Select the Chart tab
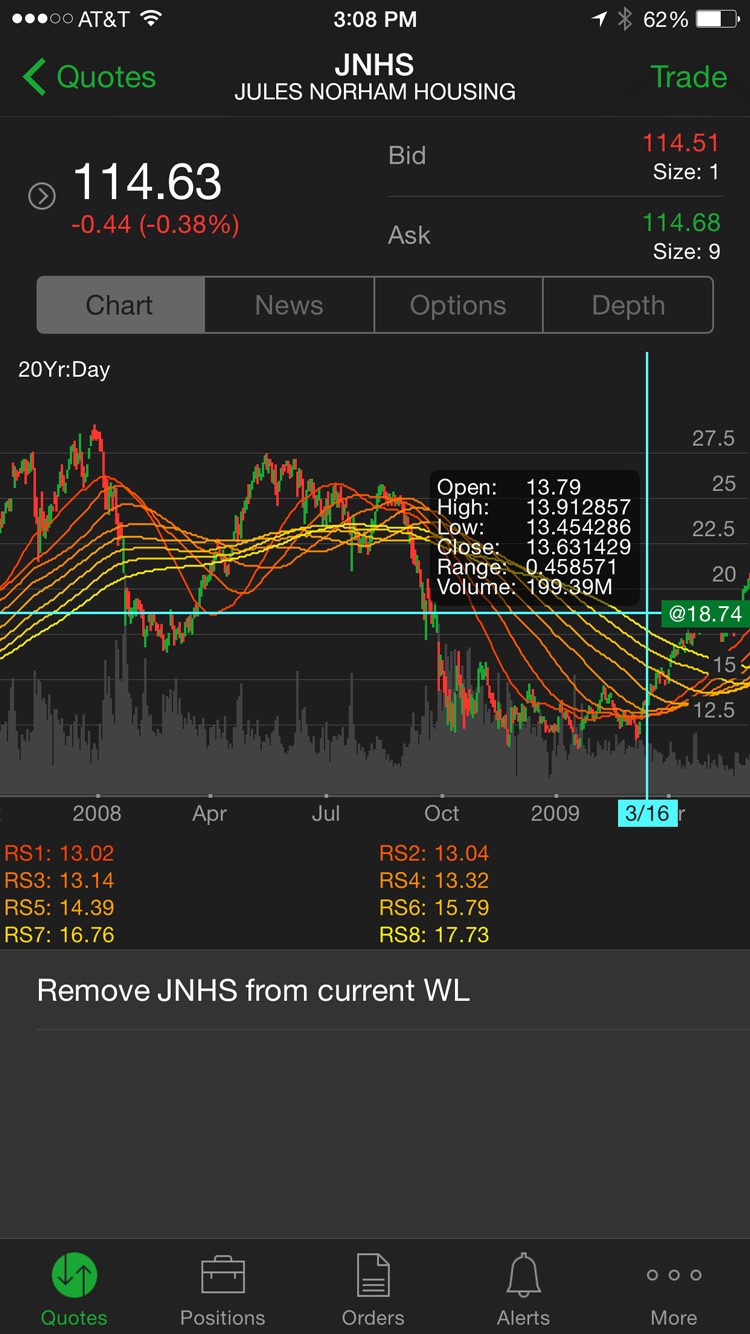This screenshot has height=1334, width=750. click(x=121, y=305)
